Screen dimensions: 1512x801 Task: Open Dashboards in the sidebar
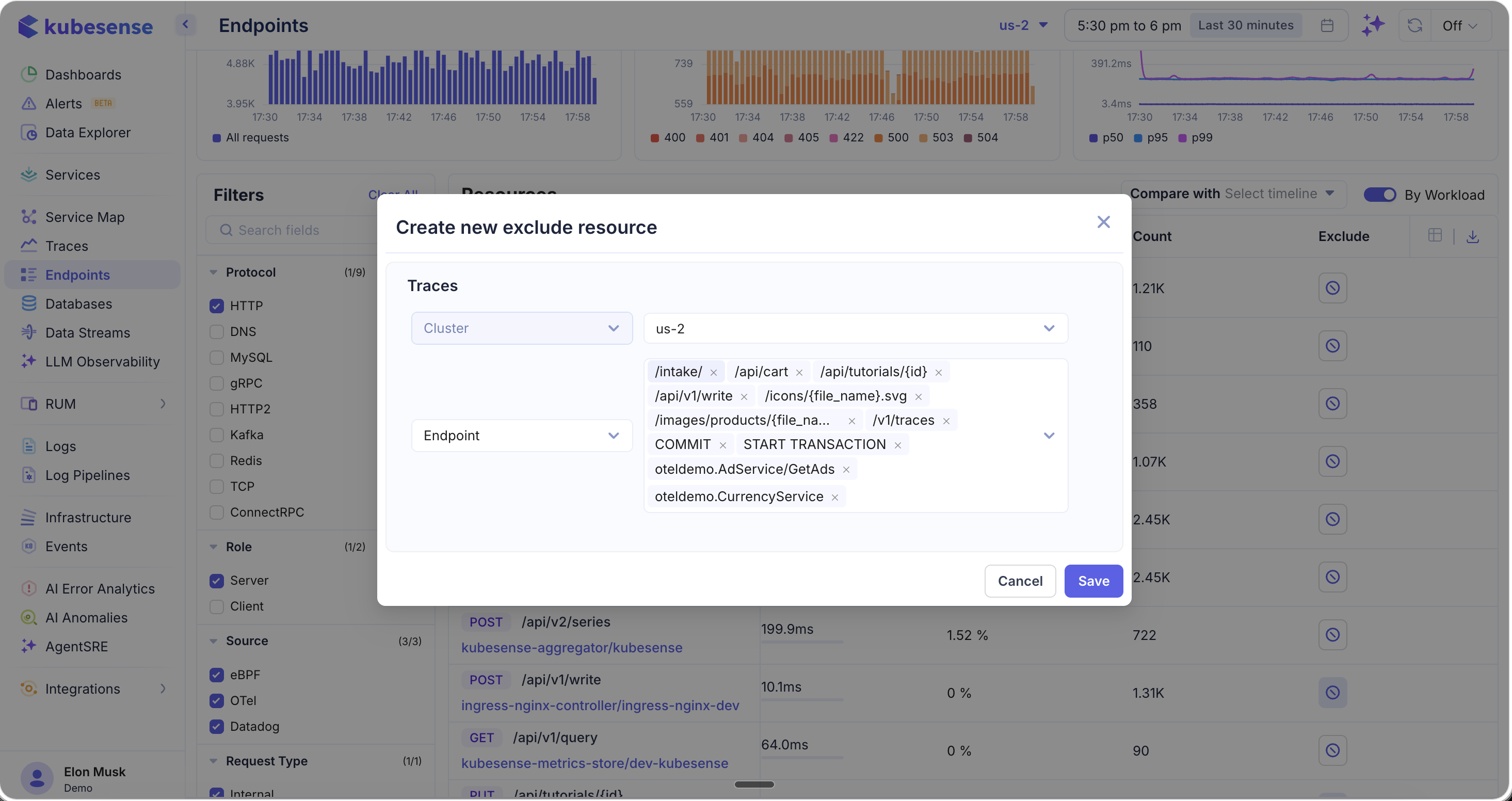(84, 75)
